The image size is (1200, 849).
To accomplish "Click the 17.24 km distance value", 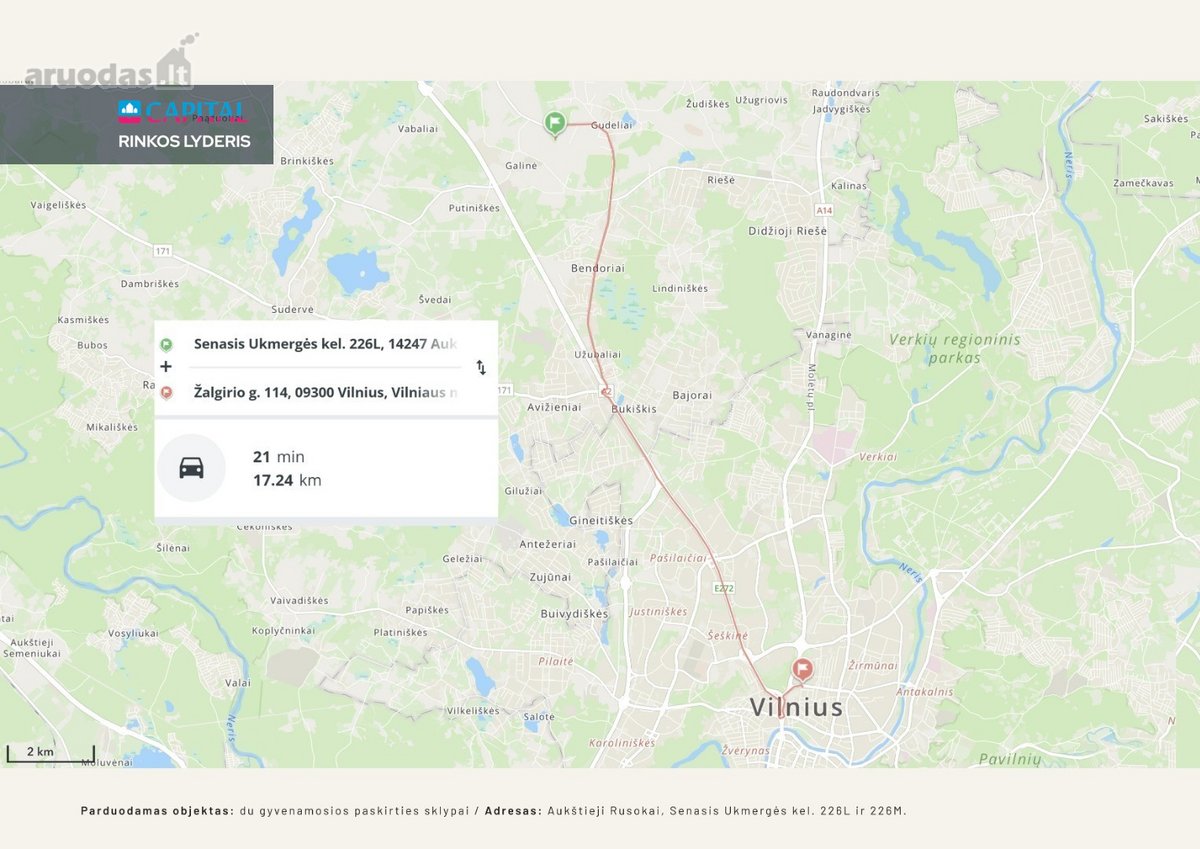I will pos(287,480).
